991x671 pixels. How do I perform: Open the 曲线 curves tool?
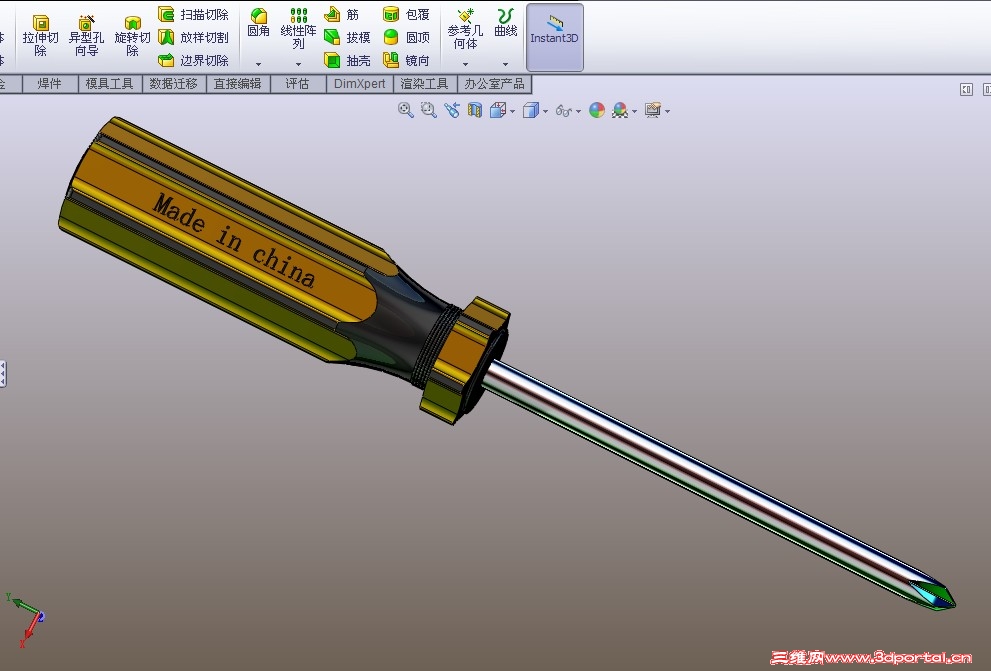tap(506, 23)
